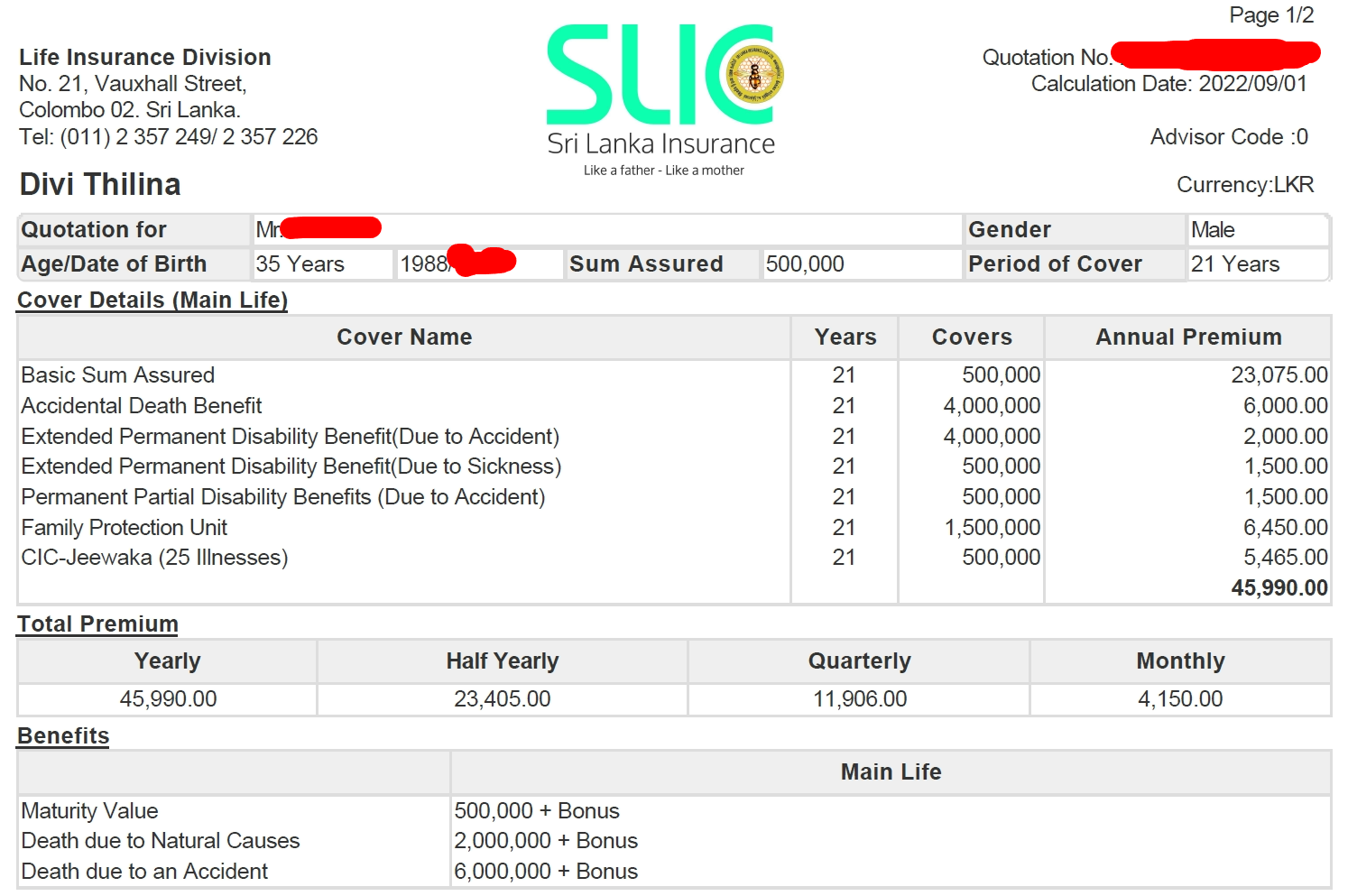Click the 'Page 1/2' page indicator
This screenshot has height=896, width=1348.
pyautogui.click(x=1271, y=15)
